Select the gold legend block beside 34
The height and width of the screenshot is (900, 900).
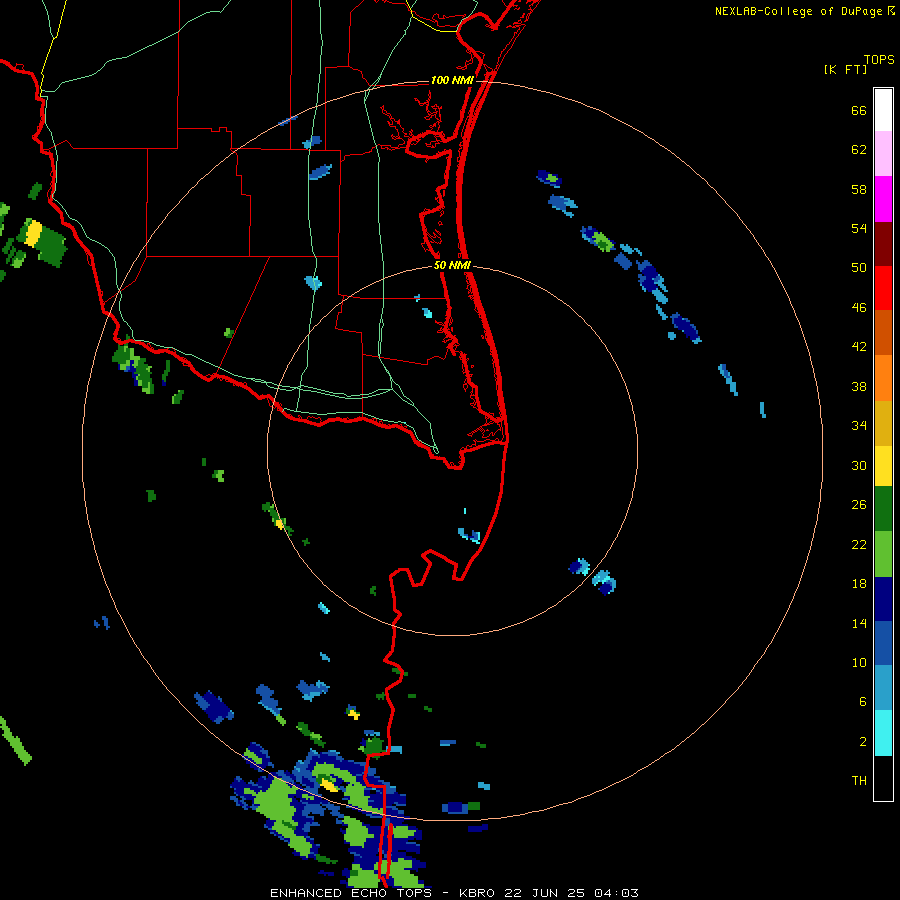coord(883,423)
